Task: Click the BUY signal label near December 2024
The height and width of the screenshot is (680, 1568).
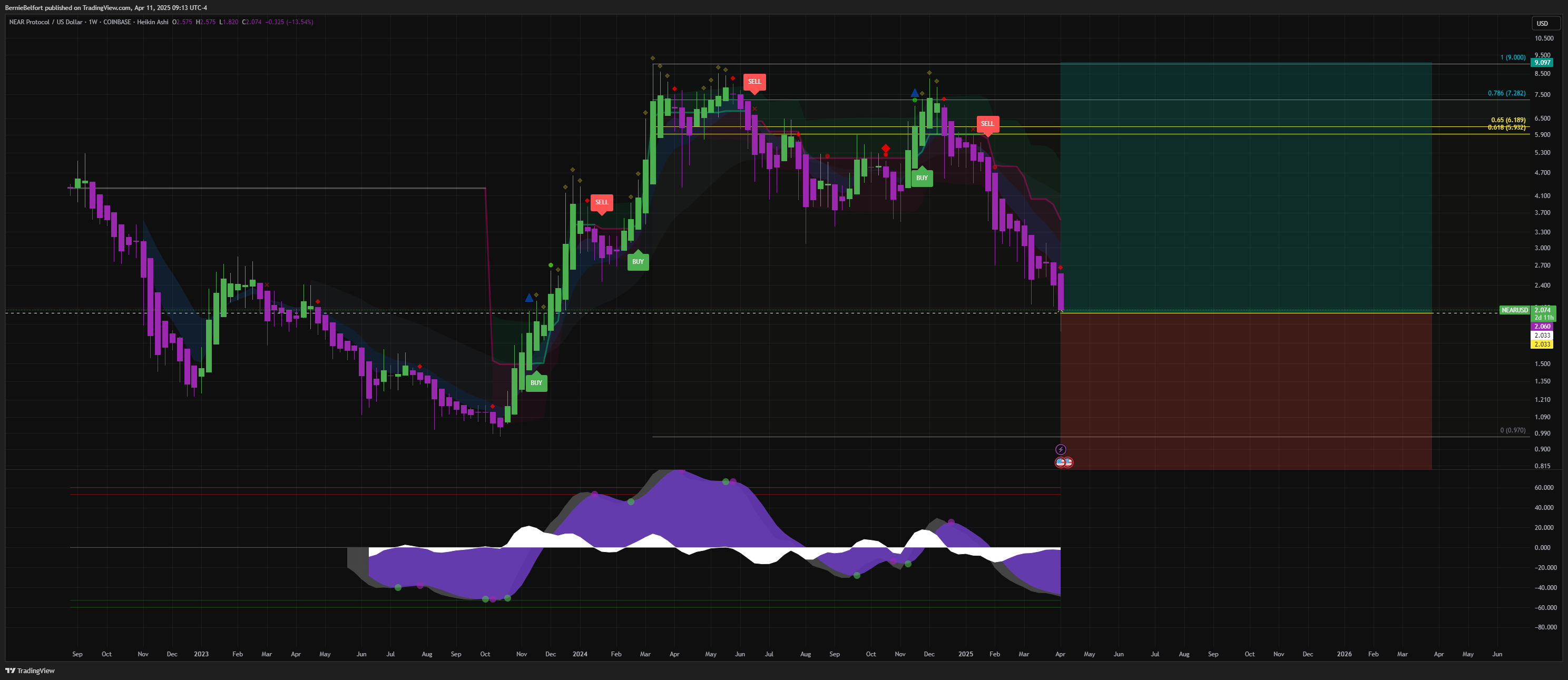Action: click(x=922, y=177)
